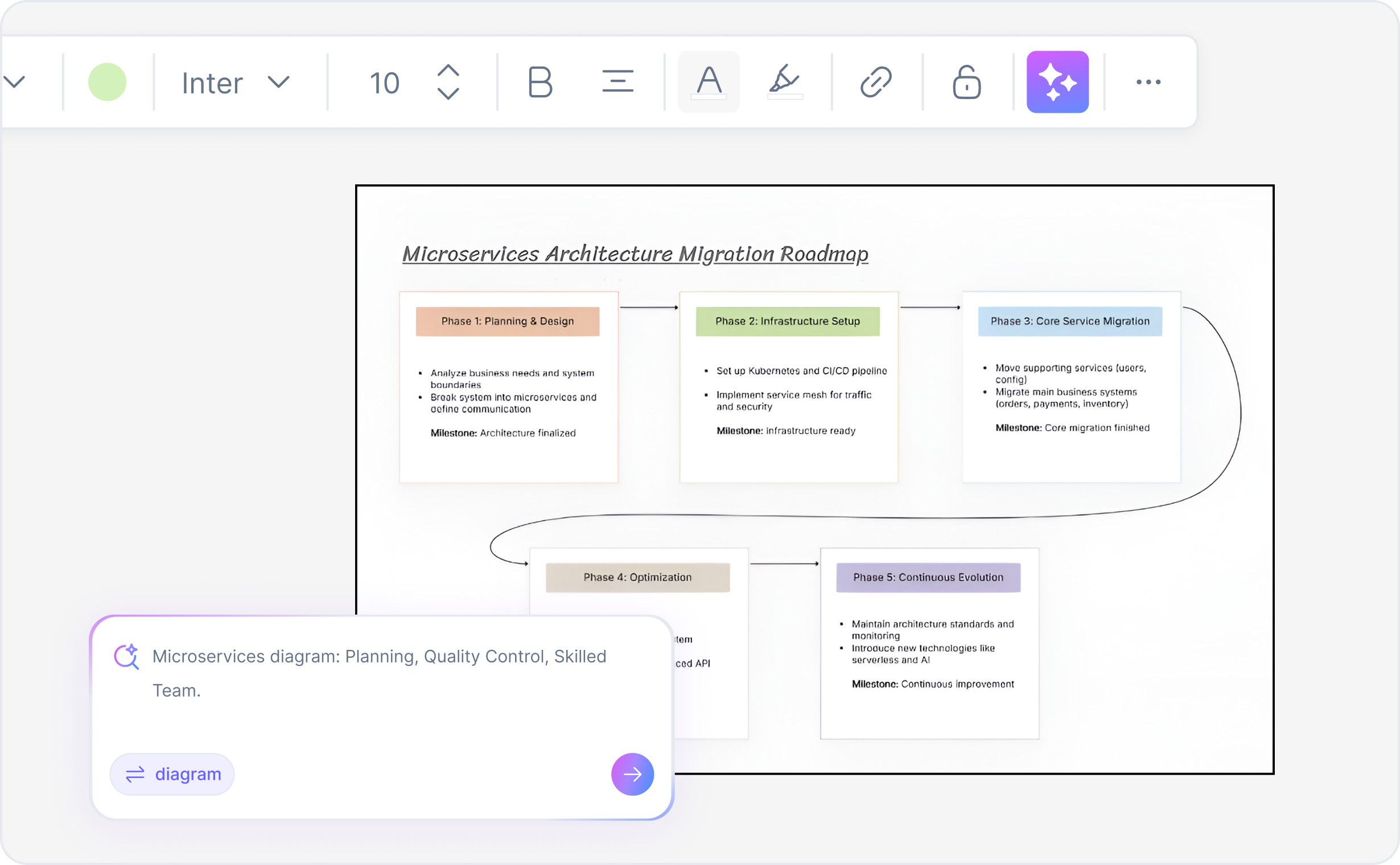Click the Milestone: Core migration finished text
This screenshot has height=865, width=1400.
(x=1072, y=428)
